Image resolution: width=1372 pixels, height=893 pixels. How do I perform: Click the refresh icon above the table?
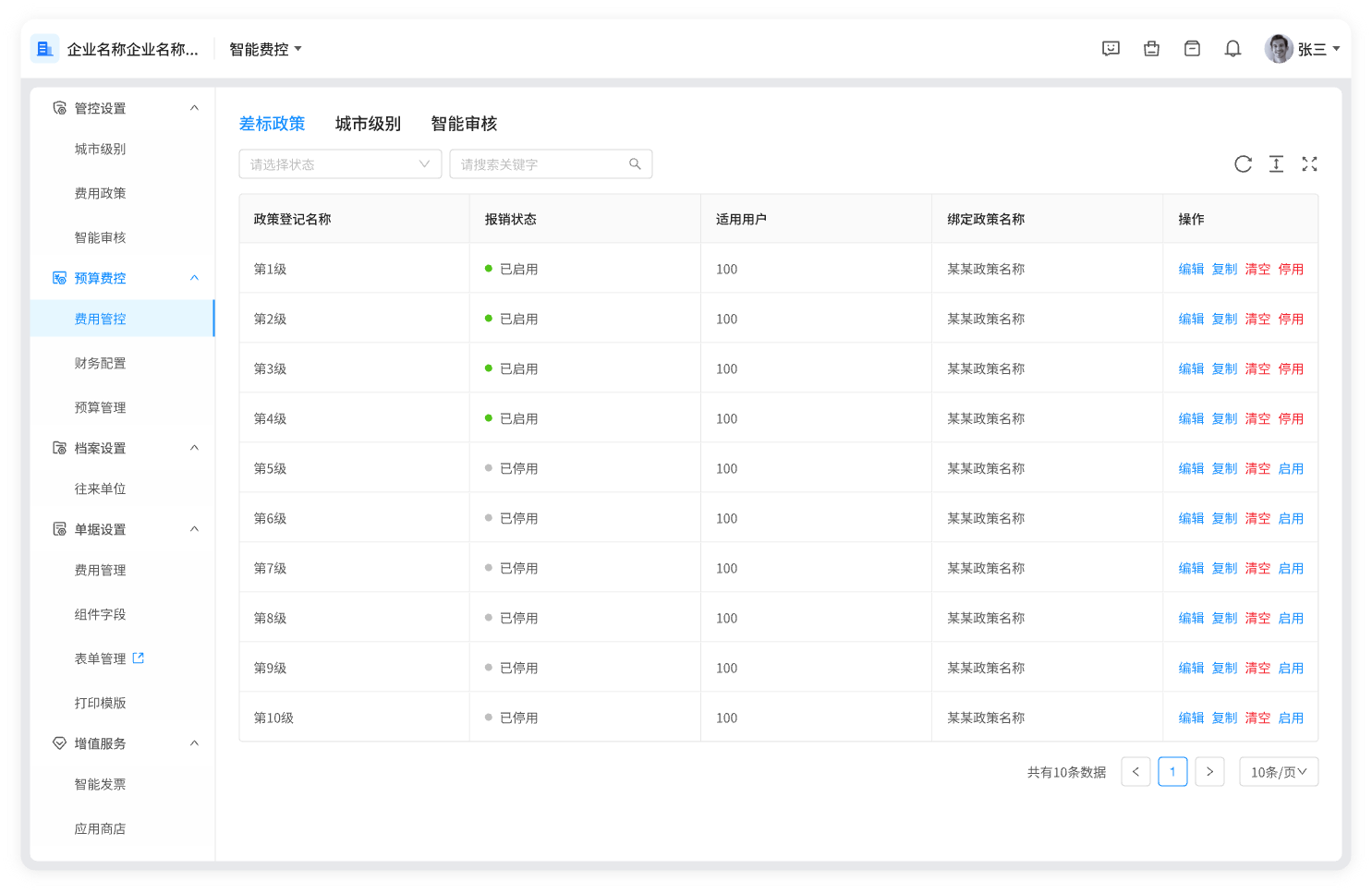tap(1243, 164)
